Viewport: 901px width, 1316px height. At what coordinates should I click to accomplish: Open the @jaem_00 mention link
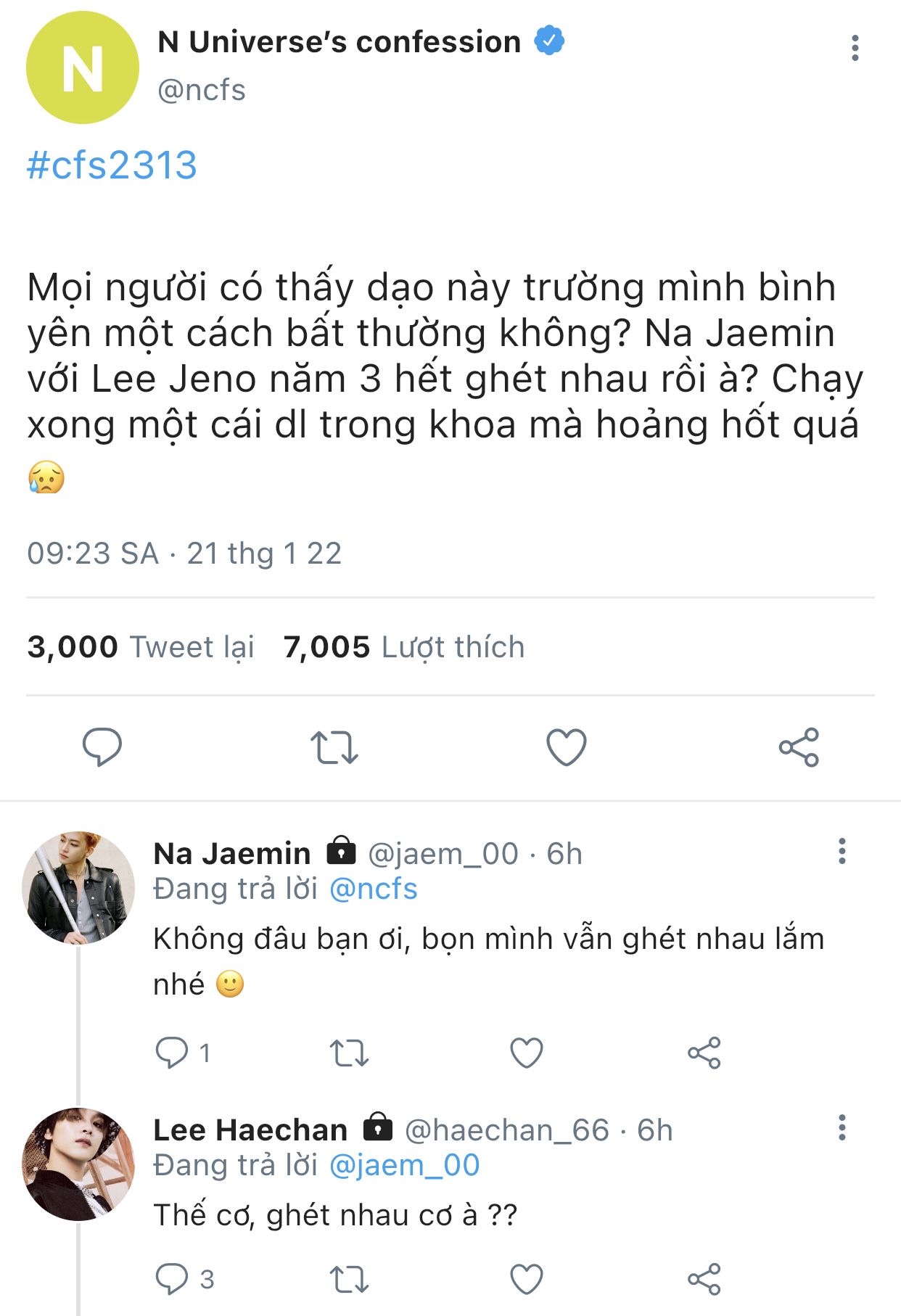point(404,1165)
